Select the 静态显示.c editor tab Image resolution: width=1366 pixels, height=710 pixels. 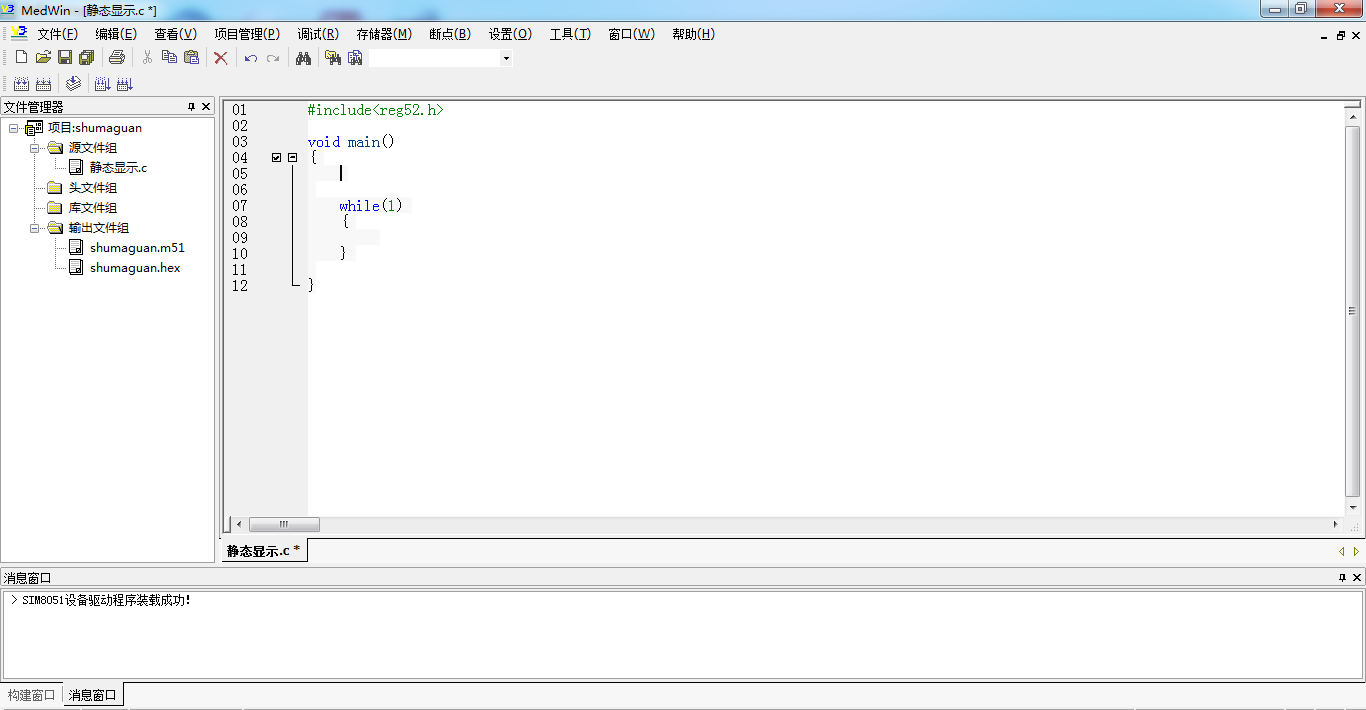[263, 550]
